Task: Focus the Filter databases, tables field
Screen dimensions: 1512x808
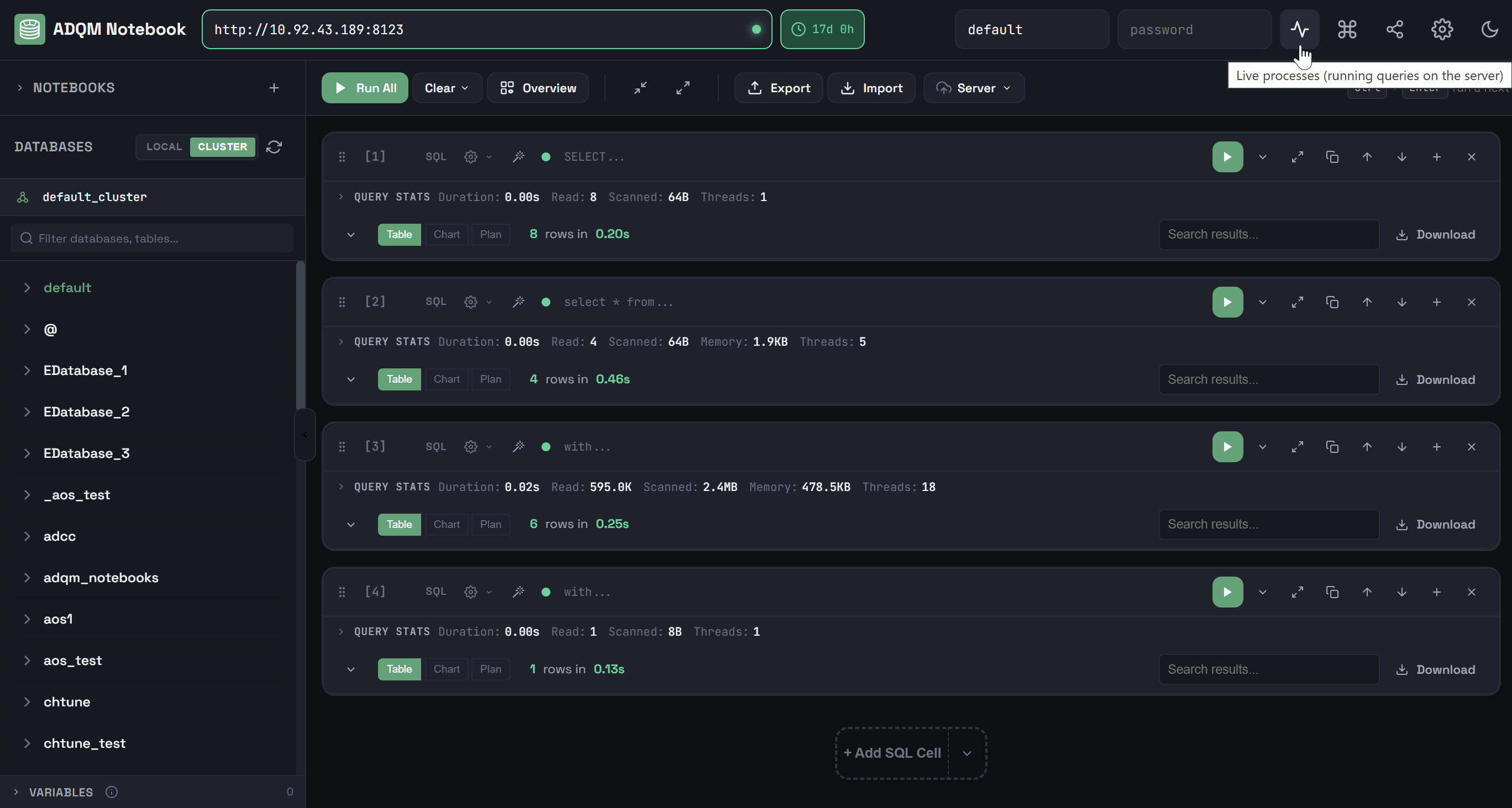Action: tap(151, 238)
